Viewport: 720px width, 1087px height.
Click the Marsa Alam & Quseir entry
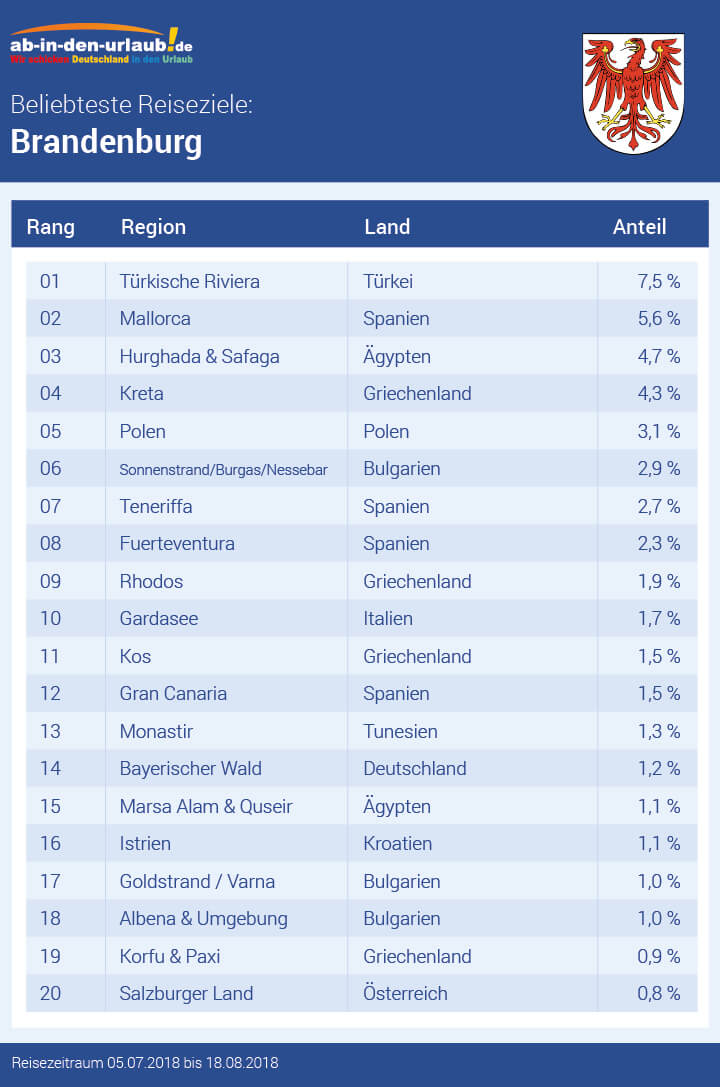pyautogui.click(x=206, y=806)
